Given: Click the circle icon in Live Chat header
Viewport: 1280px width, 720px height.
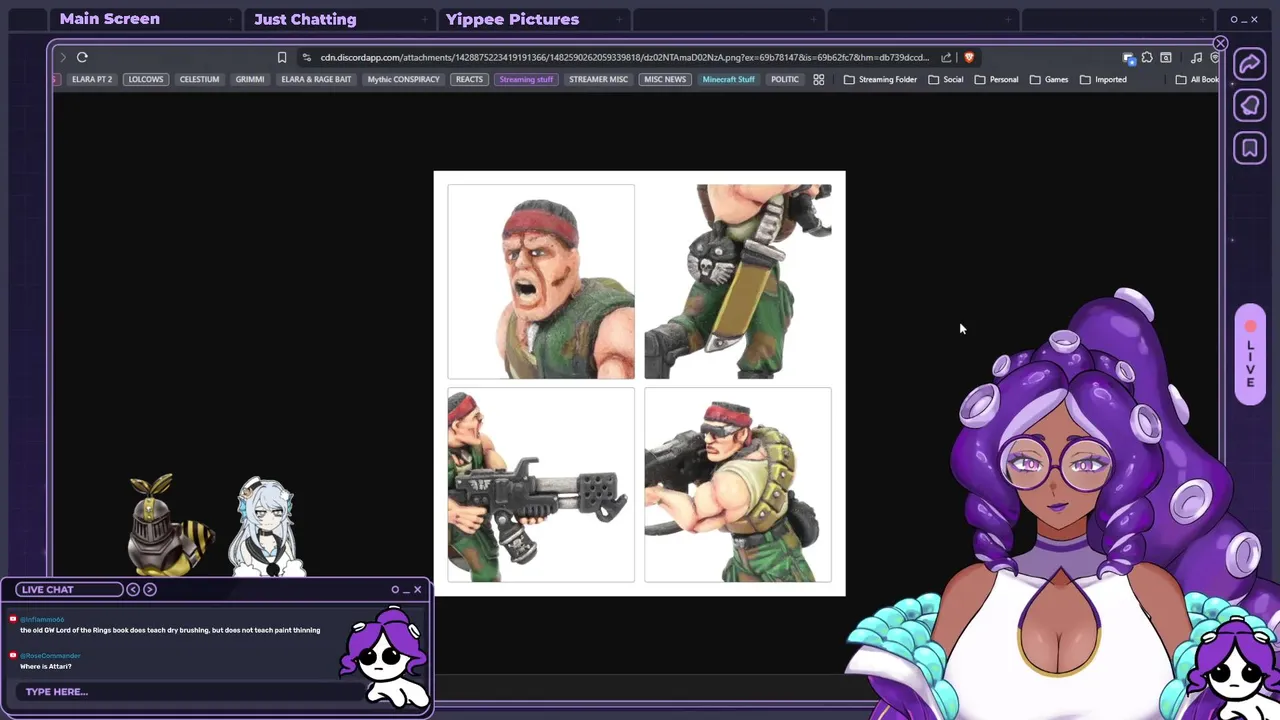Looking at the screenshot, I should tap(395, 589).
